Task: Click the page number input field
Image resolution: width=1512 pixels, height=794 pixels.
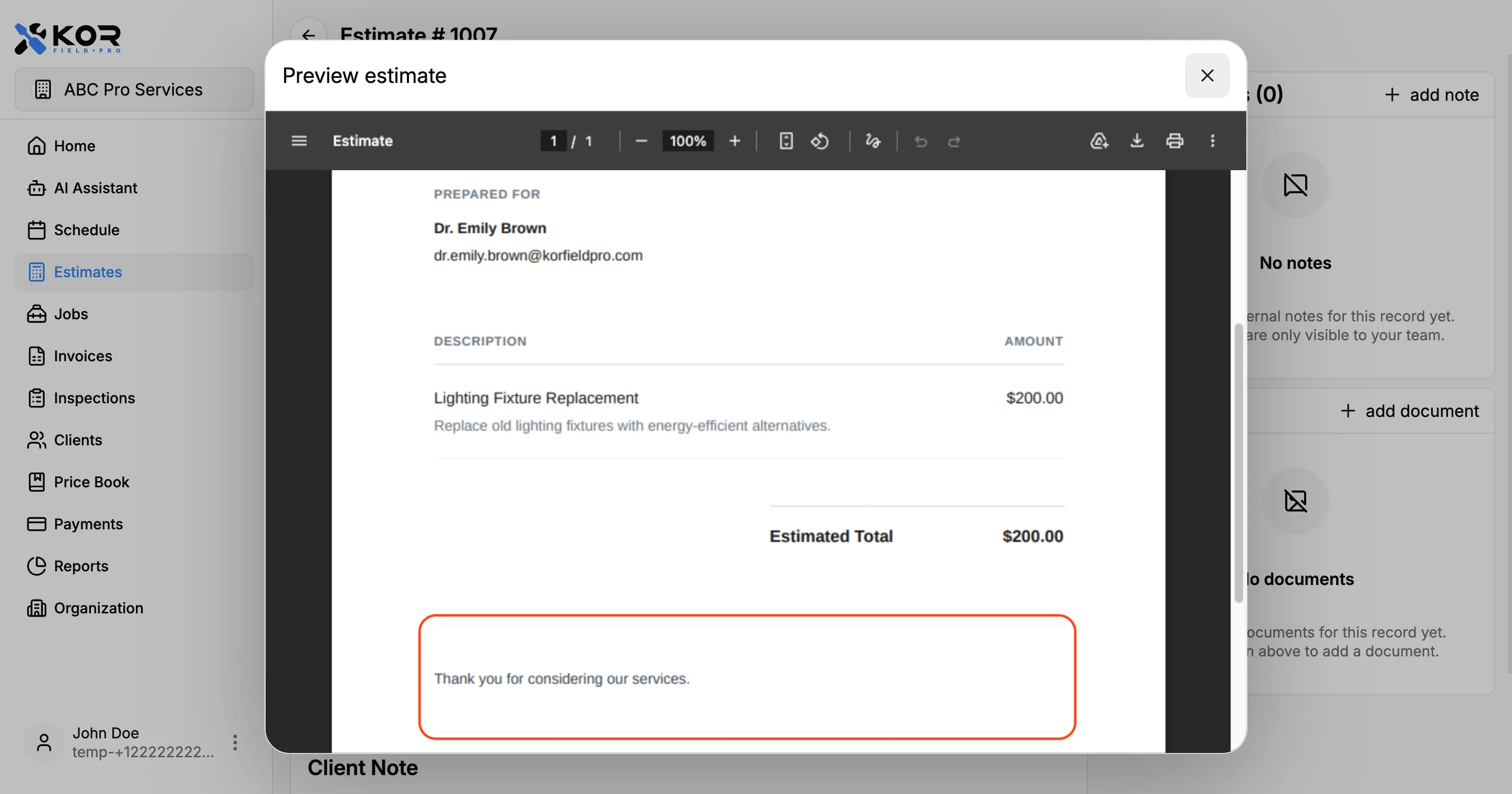Action: (x=552, y=141)
